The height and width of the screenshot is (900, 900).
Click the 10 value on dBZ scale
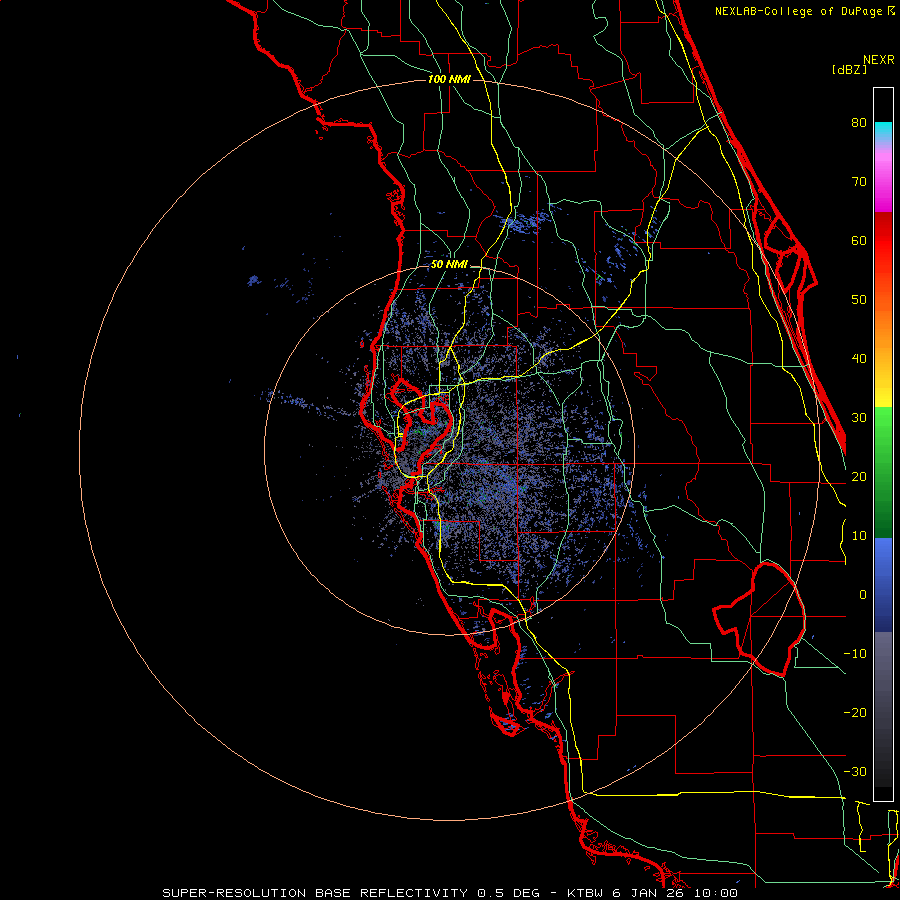(x=859, y=536)
